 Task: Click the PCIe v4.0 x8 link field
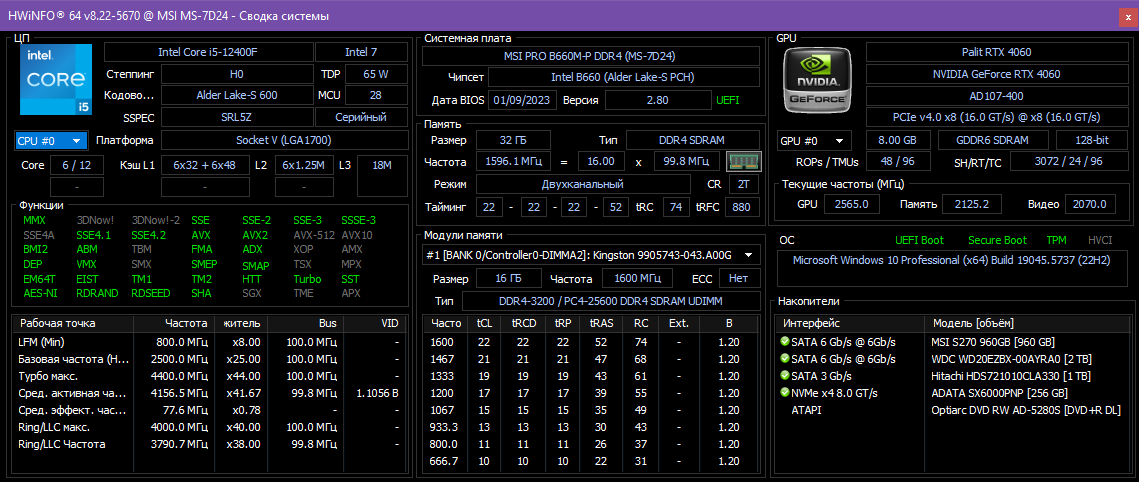point(996,117)
